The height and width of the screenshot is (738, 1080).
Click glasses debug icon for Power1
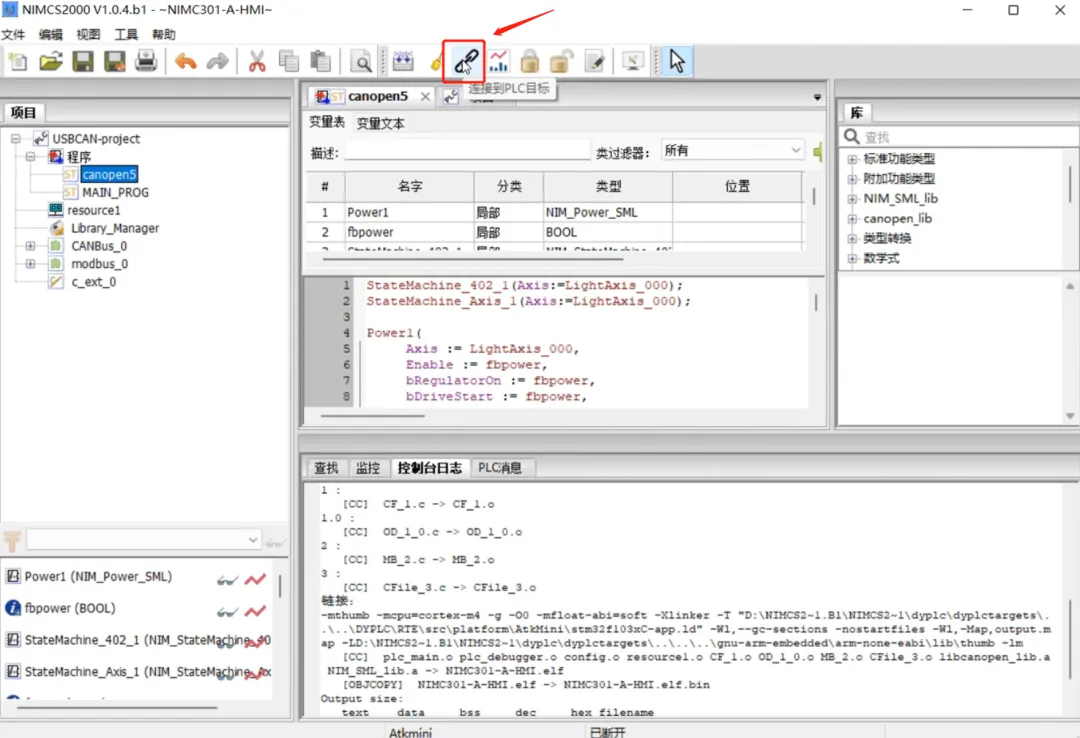tap(227, 580)
